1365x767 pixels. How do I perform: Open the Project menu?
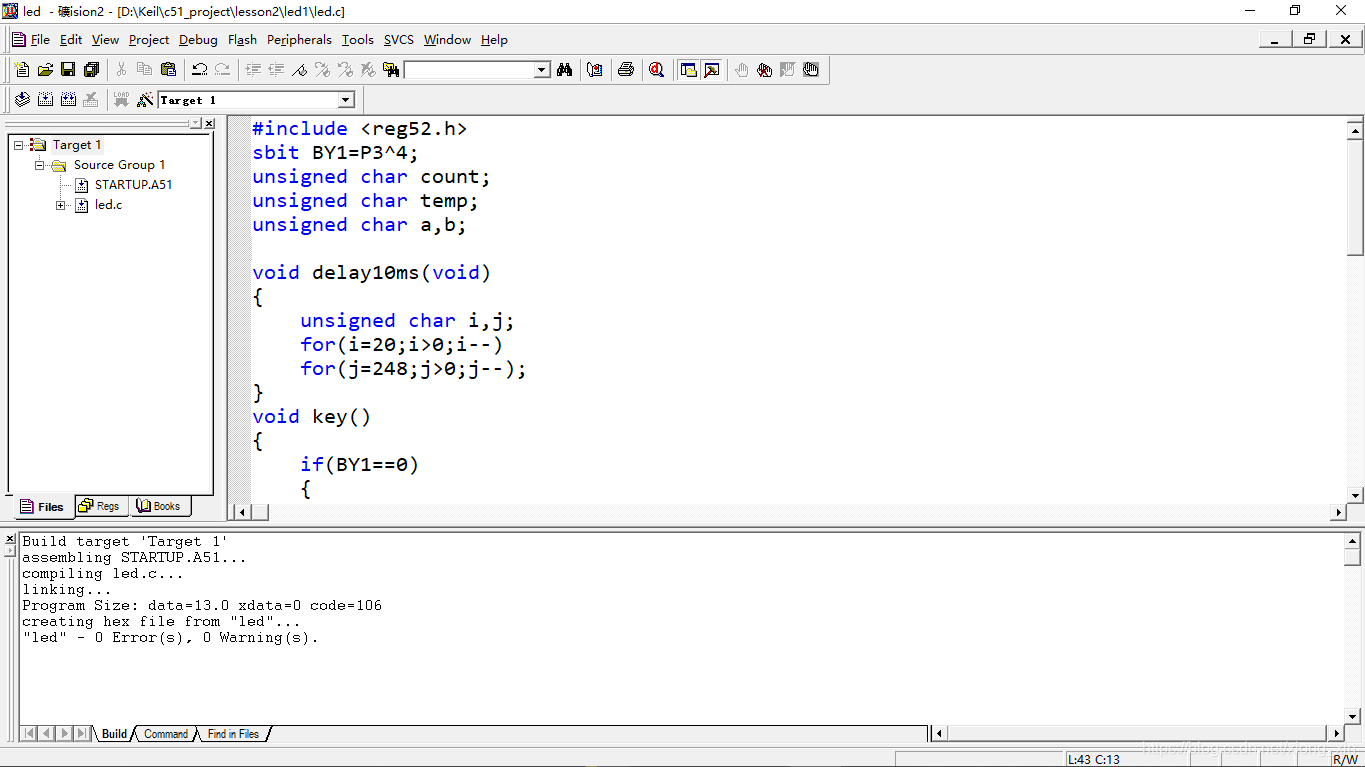point(149,40)
